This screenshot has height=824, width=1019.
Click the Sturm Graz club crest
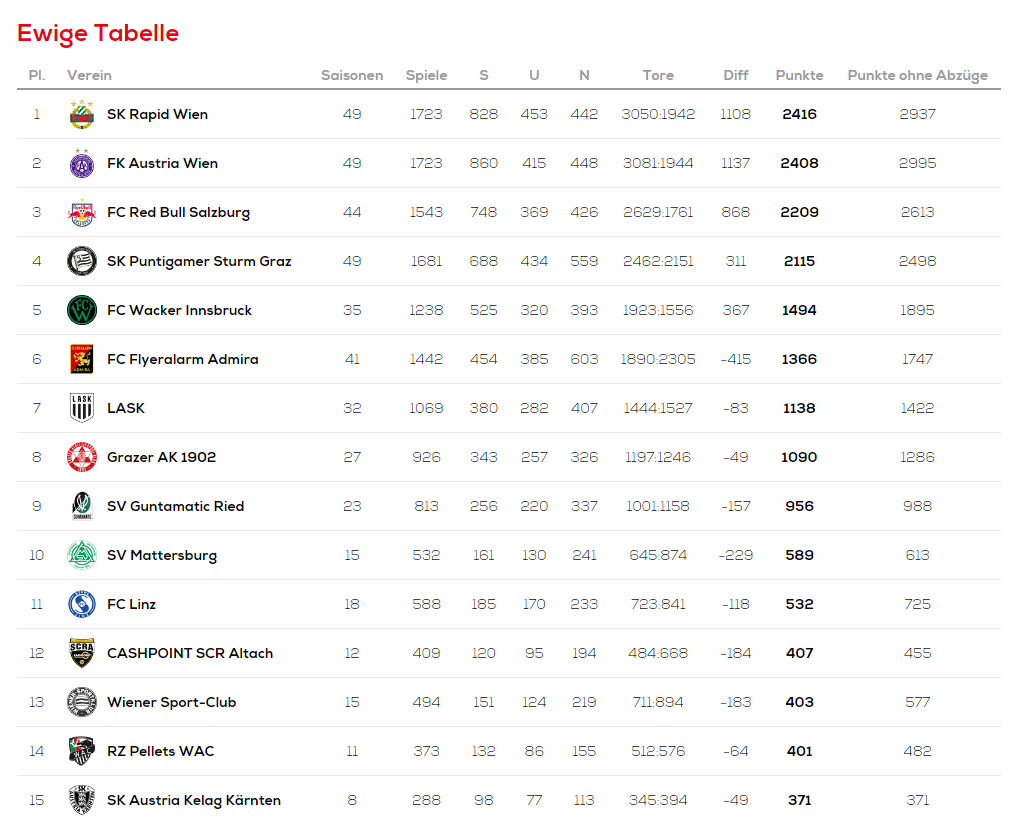pos(82,261)
